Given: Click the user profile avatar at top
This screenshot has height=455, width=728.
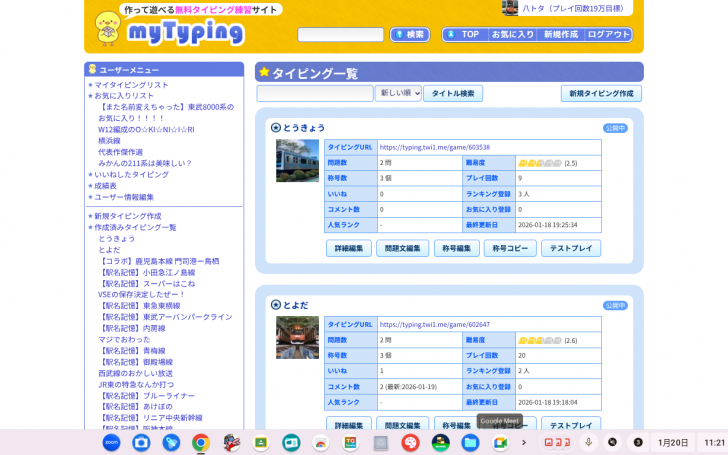Looking at the screenshot, I should pyautogui.click(x=510, y=8).
